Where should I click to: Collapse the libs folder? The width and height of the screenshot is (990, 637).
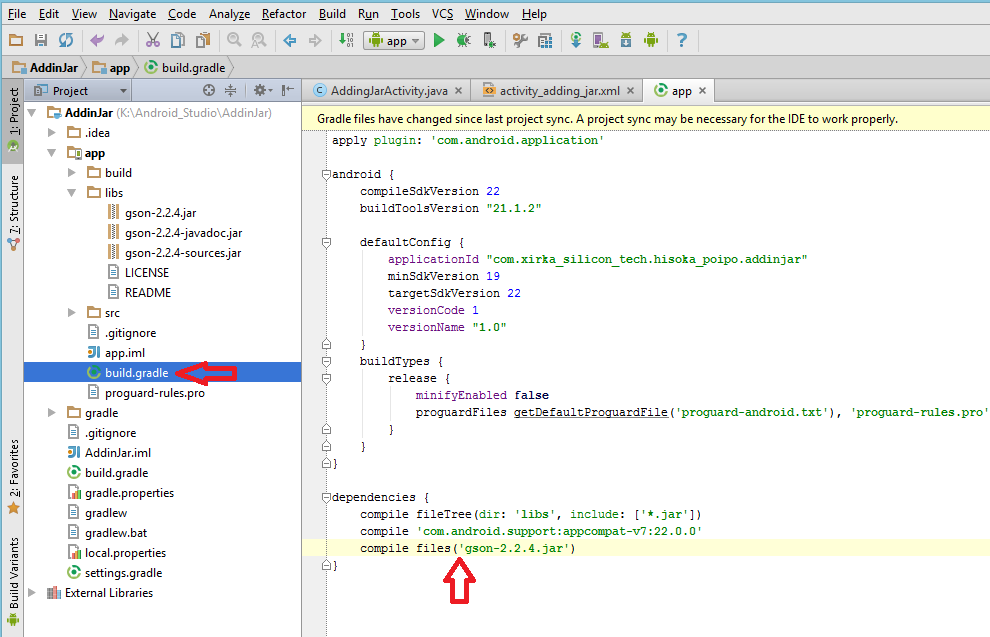pos(71,193)
